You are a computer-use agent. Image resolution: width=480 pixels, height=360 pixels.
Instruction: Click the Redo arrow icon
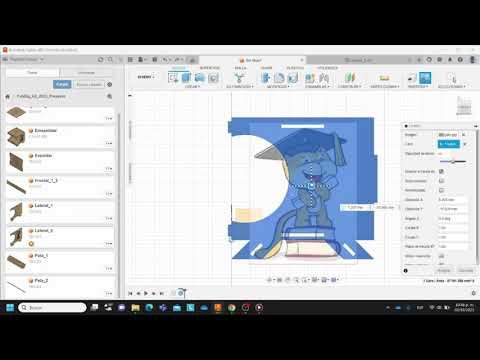coord(177,60)
